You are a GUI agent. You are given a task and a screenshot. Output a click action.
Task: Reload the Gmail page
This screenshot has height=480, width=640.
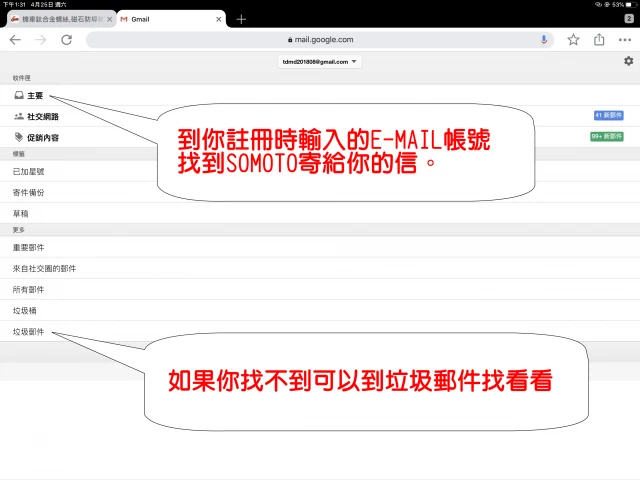pyautogui.click(x=67, y=40)
